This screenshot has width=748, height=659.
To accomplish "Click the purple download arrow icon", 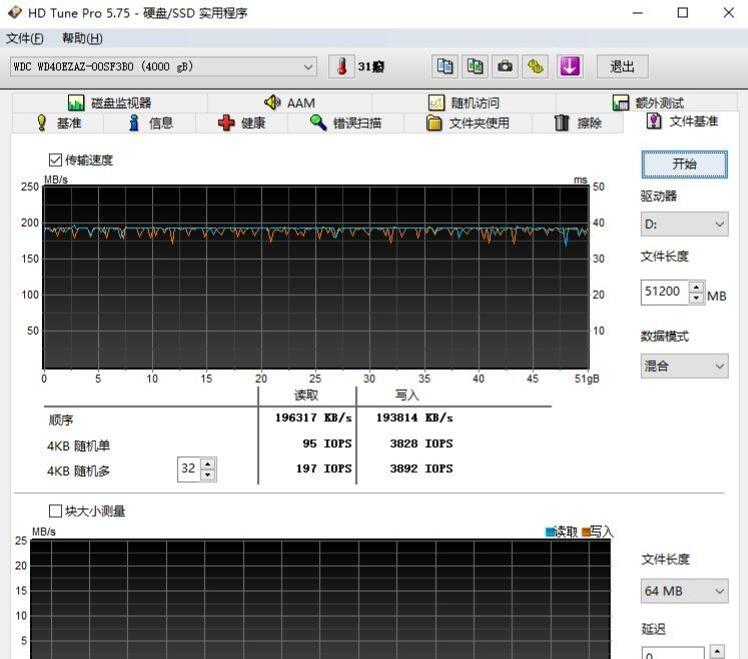I will coord(570,66).
